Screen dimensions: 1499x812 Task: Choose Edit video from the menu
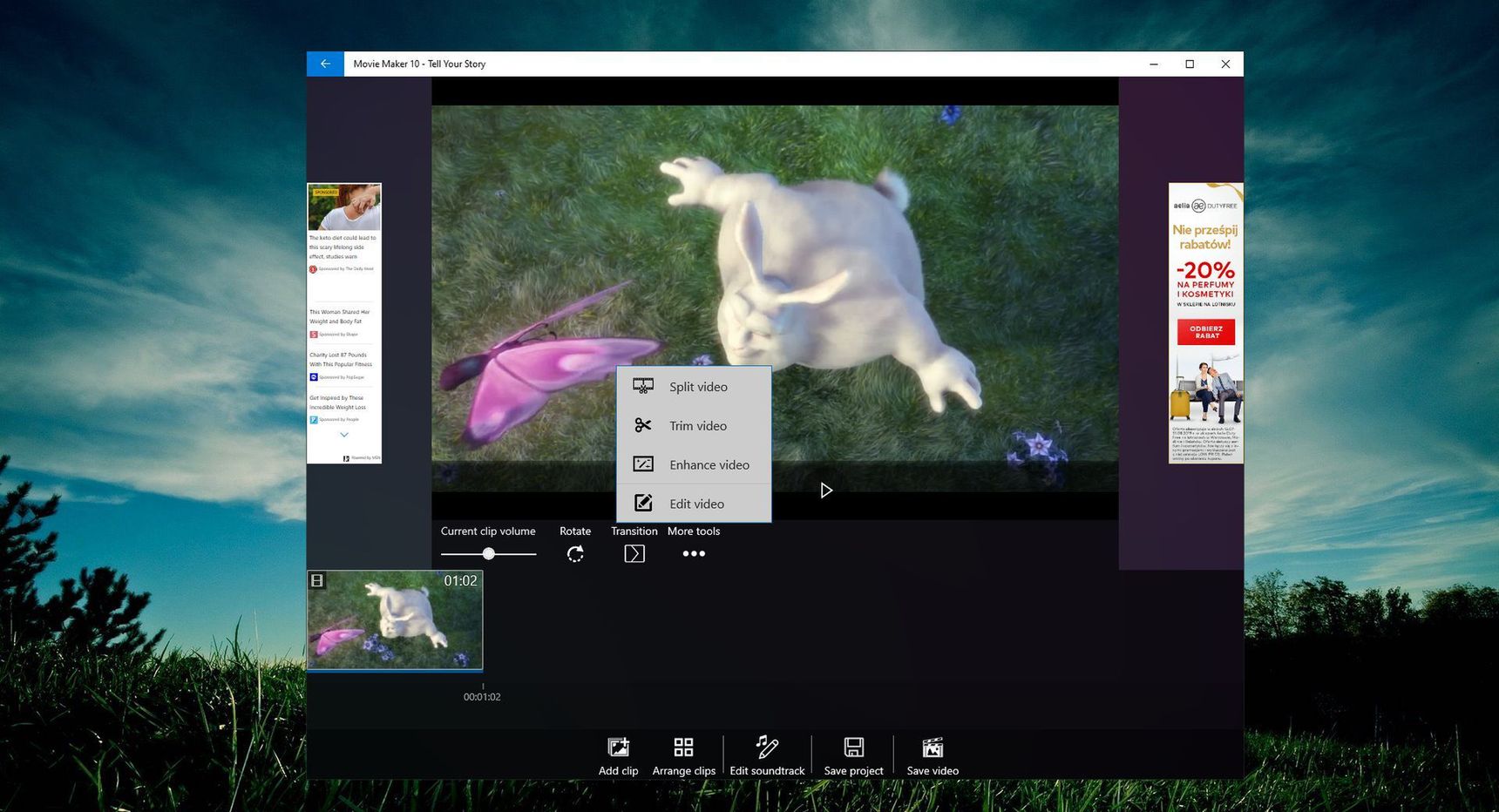(694, 504)
